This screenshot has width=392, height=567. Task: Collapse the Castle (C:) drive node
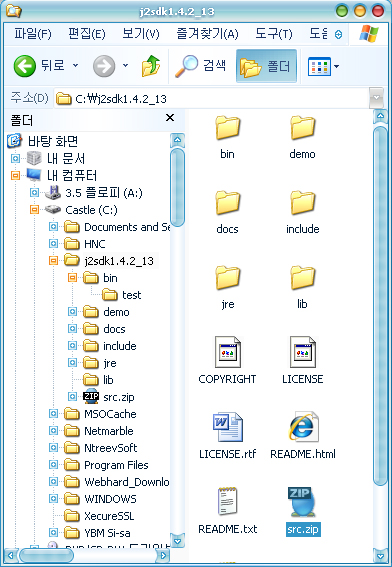pos(34,210)
